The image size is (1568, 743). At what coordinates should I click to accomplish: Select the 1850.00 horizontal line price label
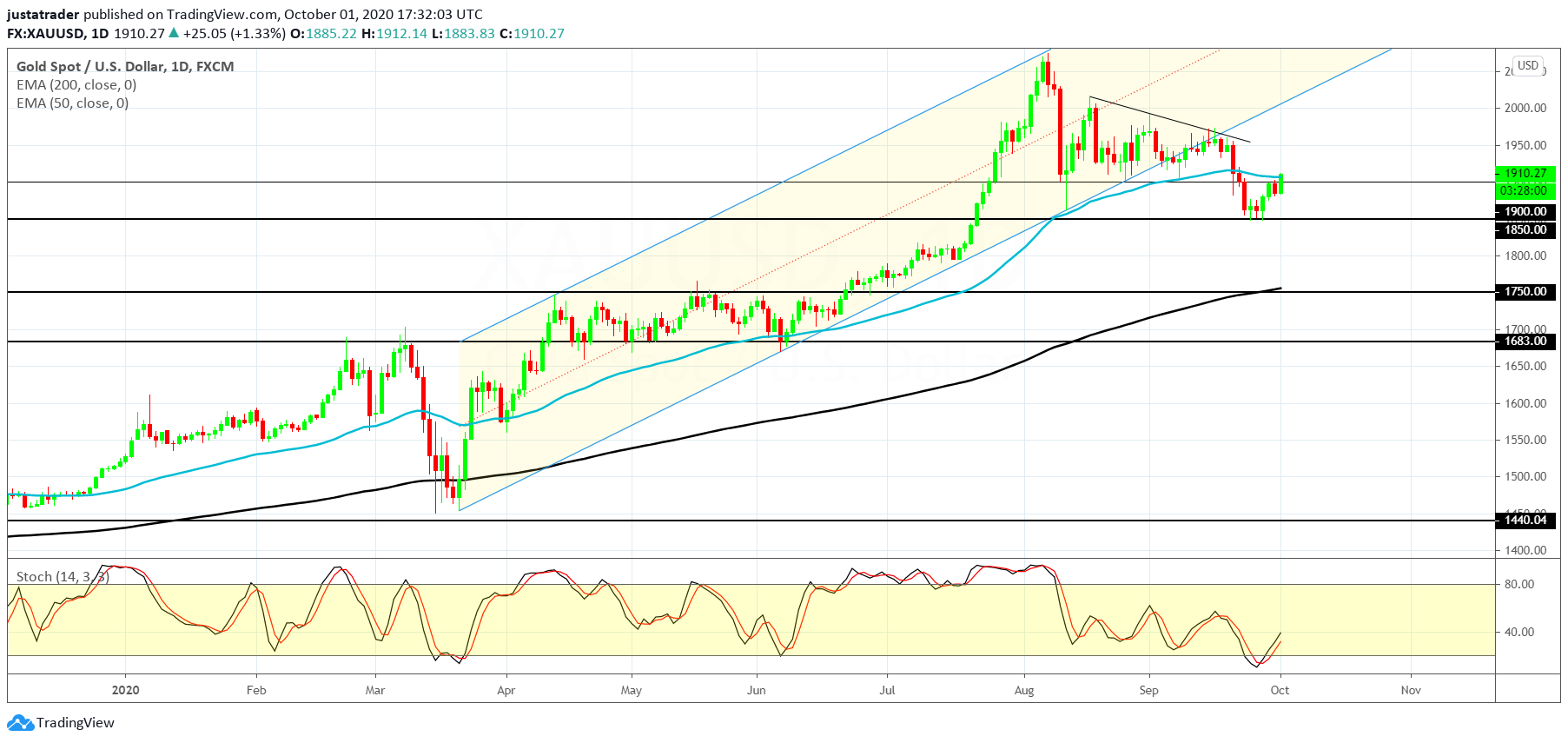(1525, 229)
